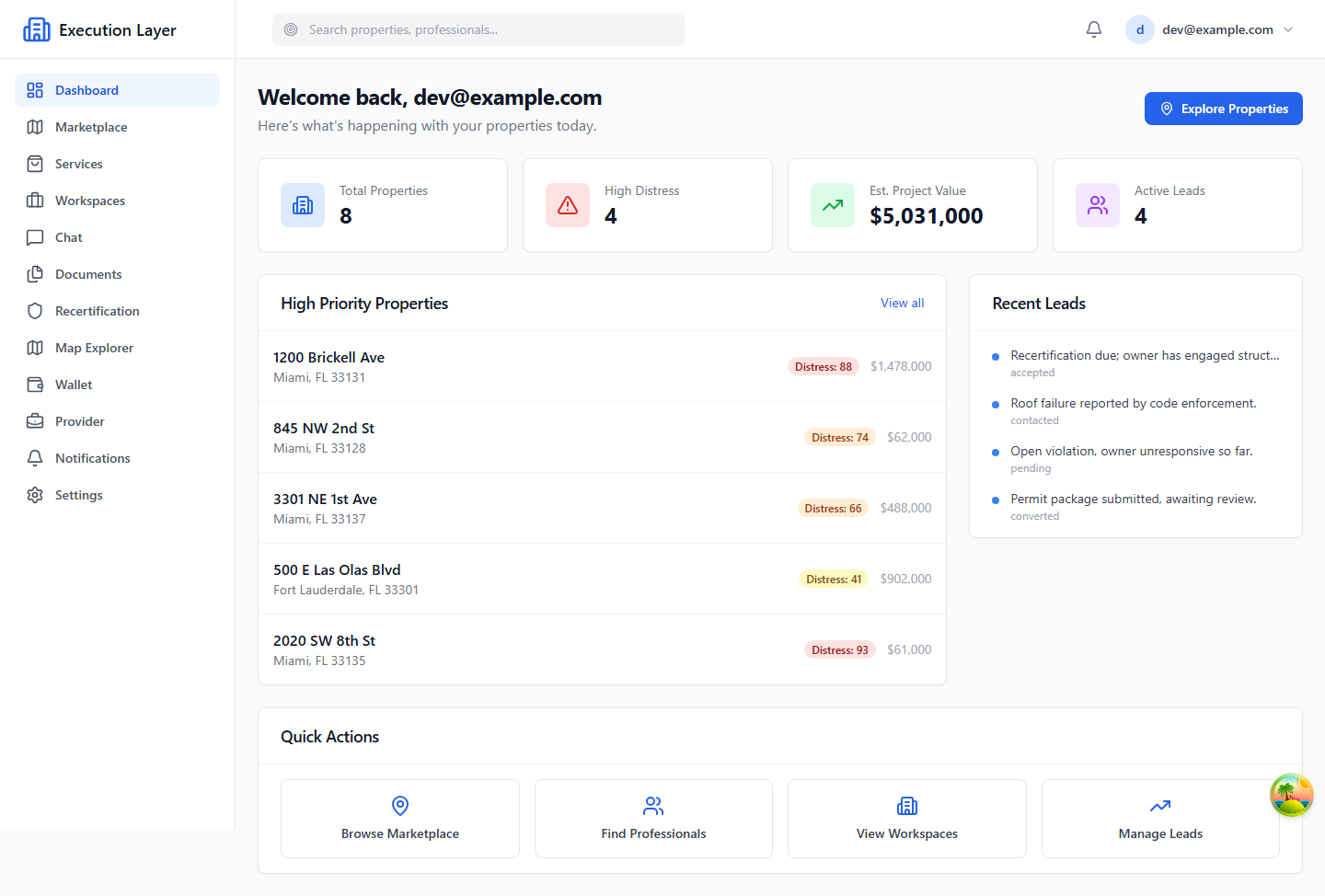Click the Distress: 41 badge
Image resolution: width=1325 pixels, height=896 pixels.
tap(834, 579)
